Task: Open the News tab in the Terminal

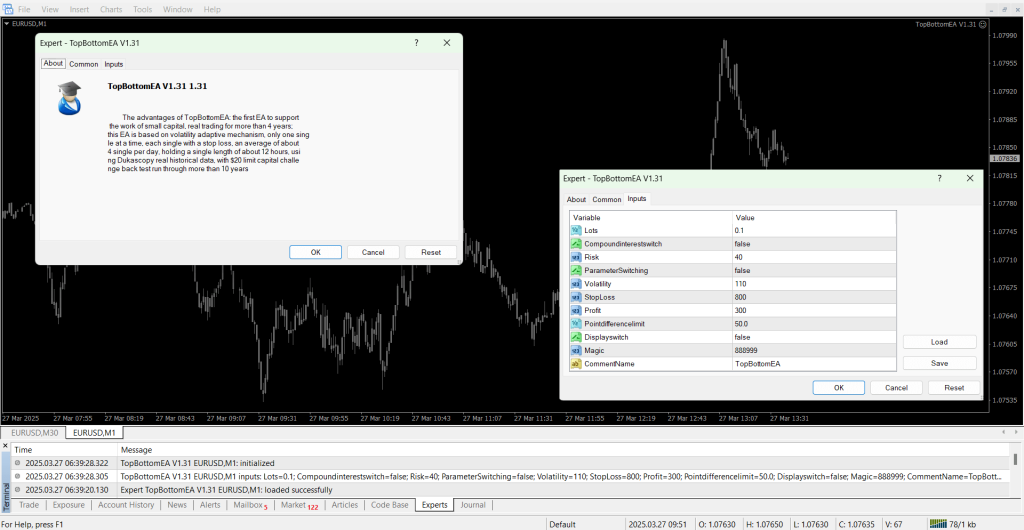Action: pos(177,505)
